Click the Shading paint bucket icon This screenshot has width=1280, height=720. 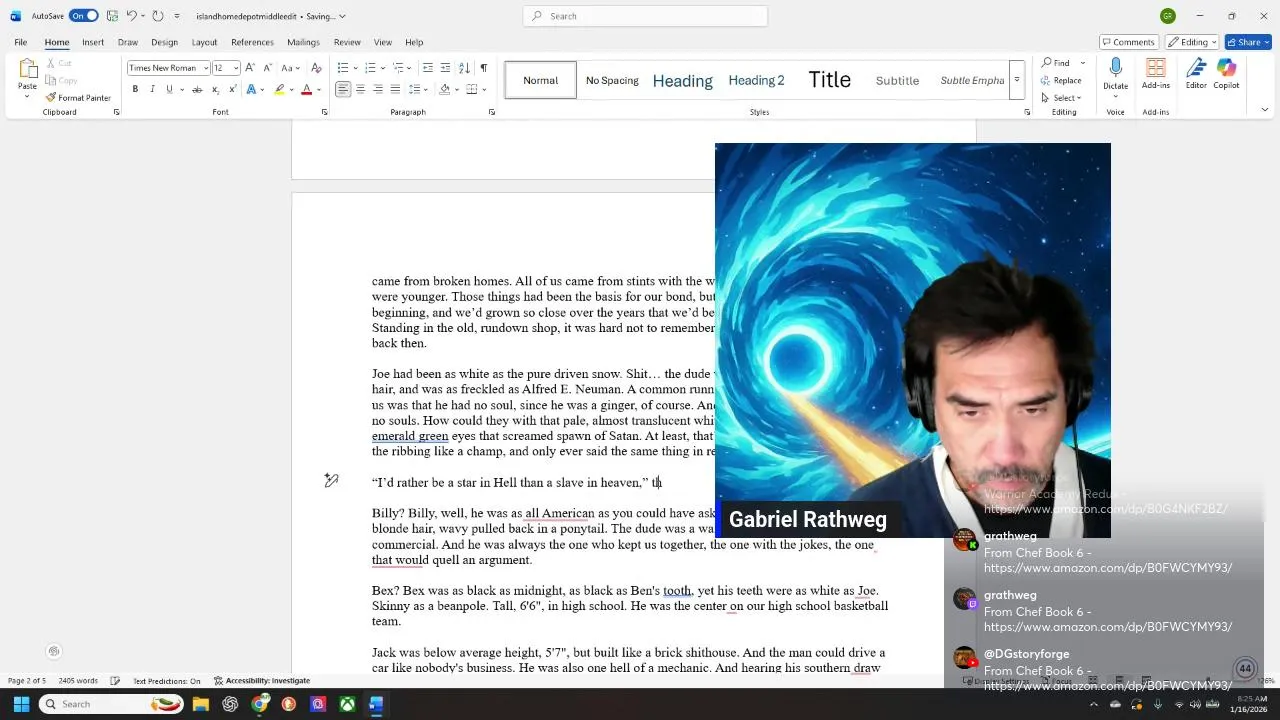[444, 89]
